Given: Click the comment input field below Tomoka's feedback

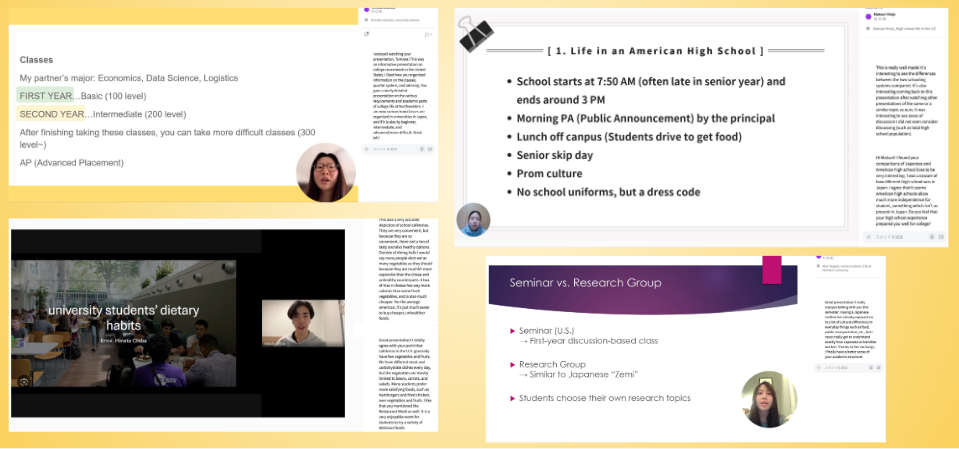Looking at the screenshot, I should (390, 148).
